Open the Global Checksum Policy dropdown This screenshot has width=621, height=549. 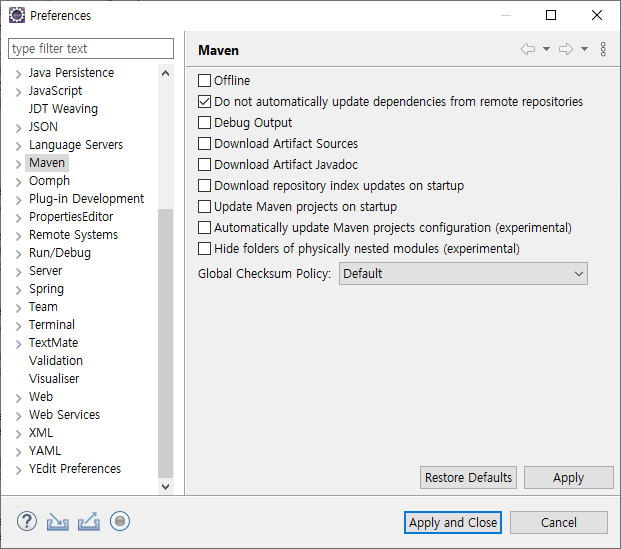click(x=463, y=274)
